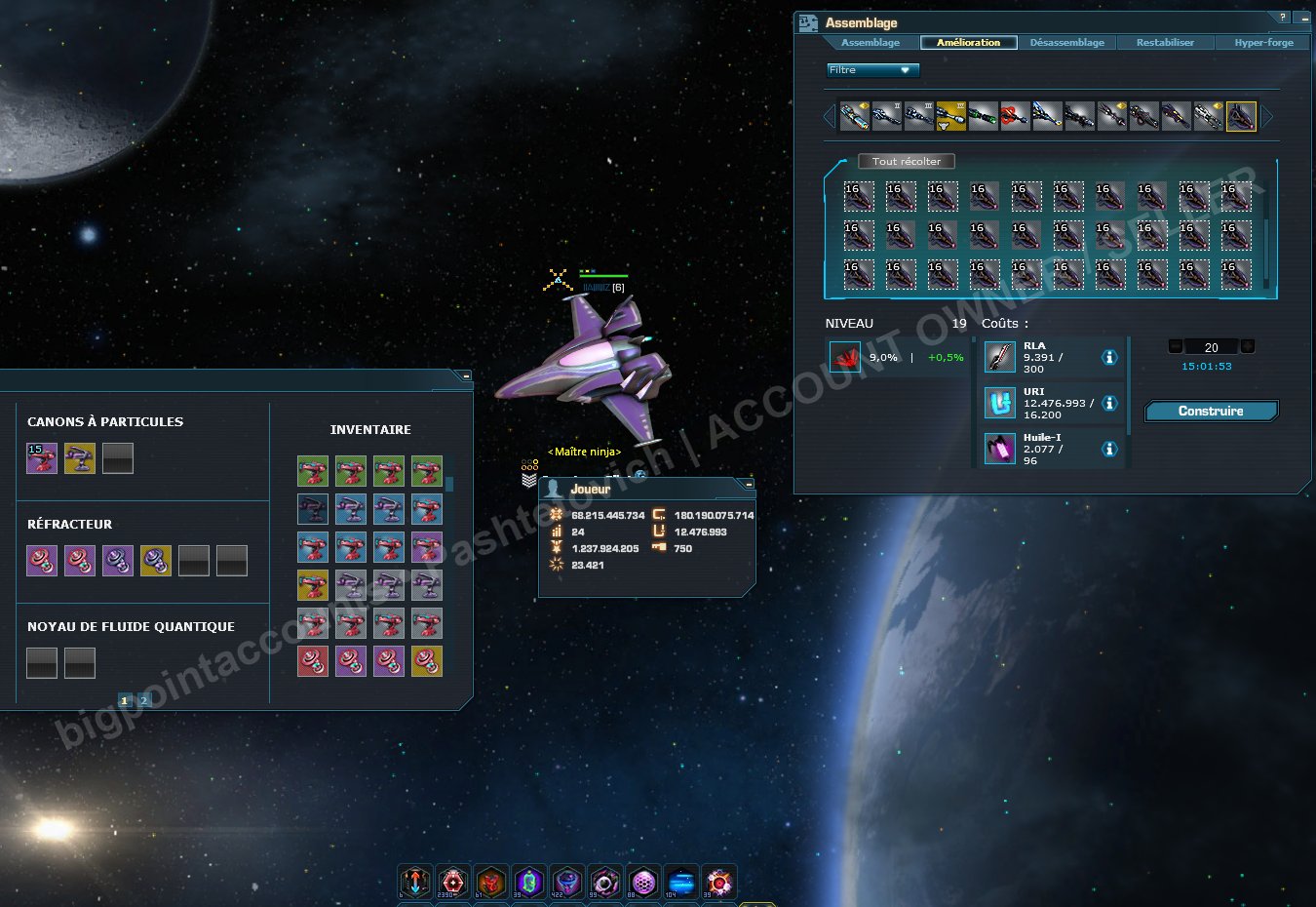Viewport: 1316px width, 907px height.
Task: Show info for URI cost
Action: pyautogui.click(x=1109, y=404)
